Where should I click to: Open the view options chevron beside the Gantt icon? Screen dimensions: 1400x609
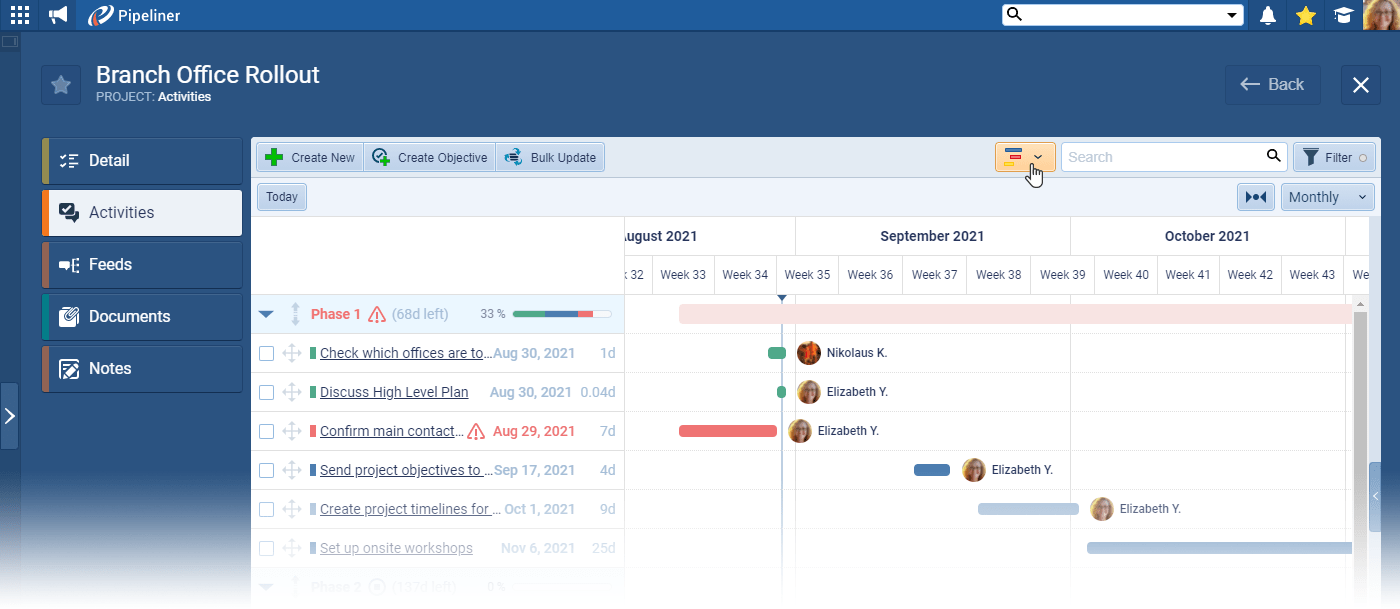pyautogui.click(x=1037, y=157)
